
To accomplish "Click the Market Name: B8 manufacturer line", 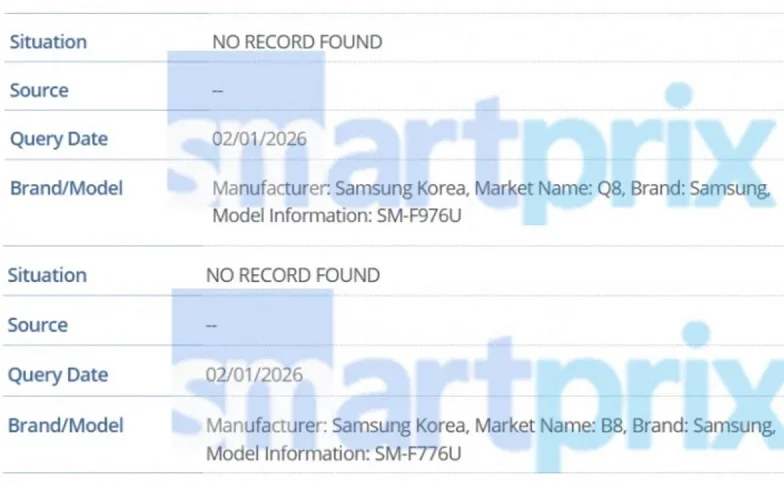I will click(x=490, y=426).
